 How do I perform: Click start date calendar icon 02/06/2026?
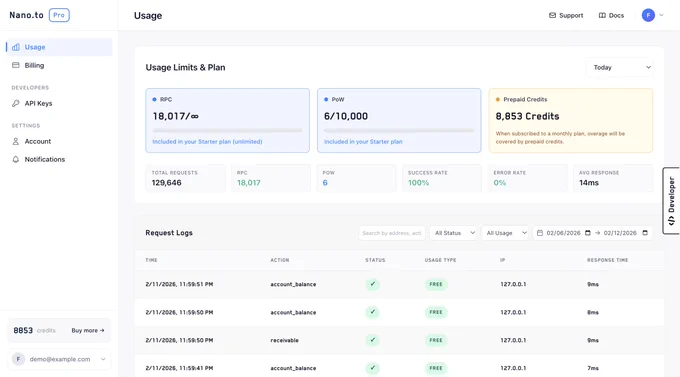tap(588, 233)
